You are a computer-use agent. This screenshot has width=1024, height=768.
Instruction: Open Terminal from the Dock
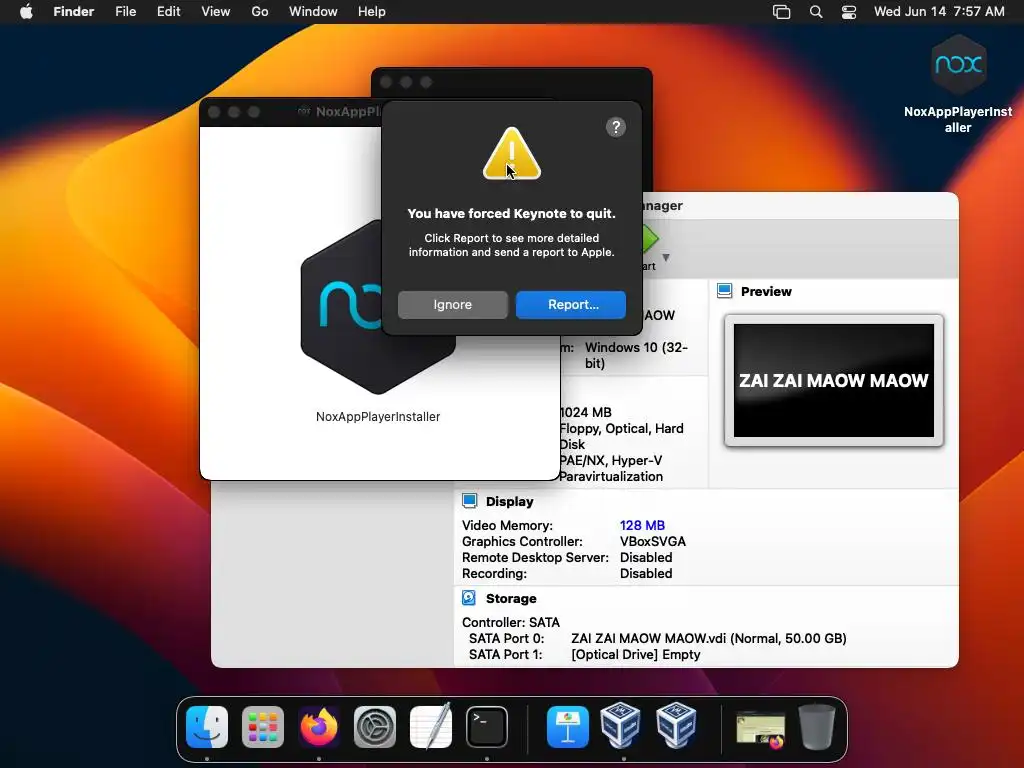pos(487,727)
